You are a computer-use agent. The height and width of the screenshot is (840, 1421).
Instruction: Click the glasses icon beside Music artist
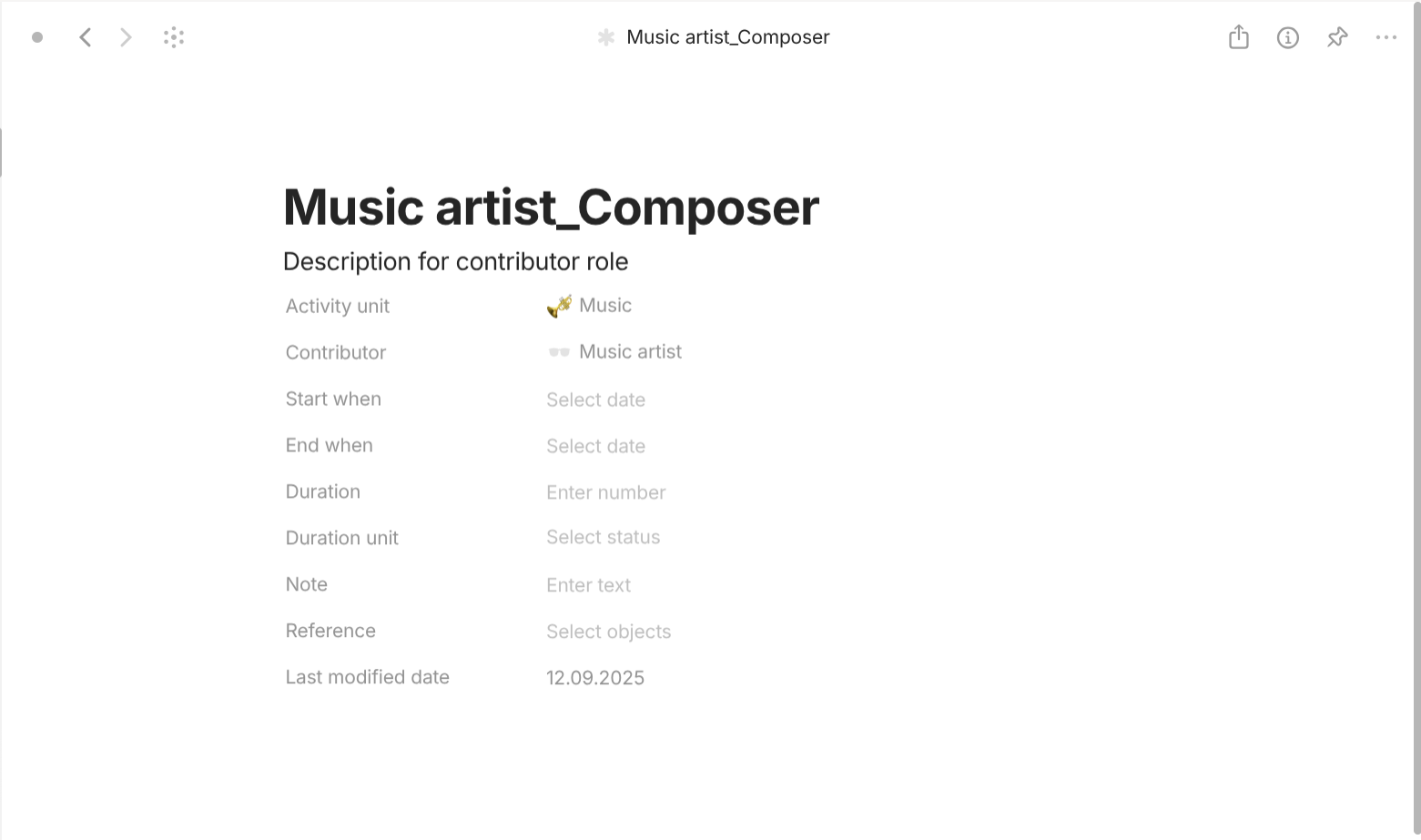tap(558, 351)
